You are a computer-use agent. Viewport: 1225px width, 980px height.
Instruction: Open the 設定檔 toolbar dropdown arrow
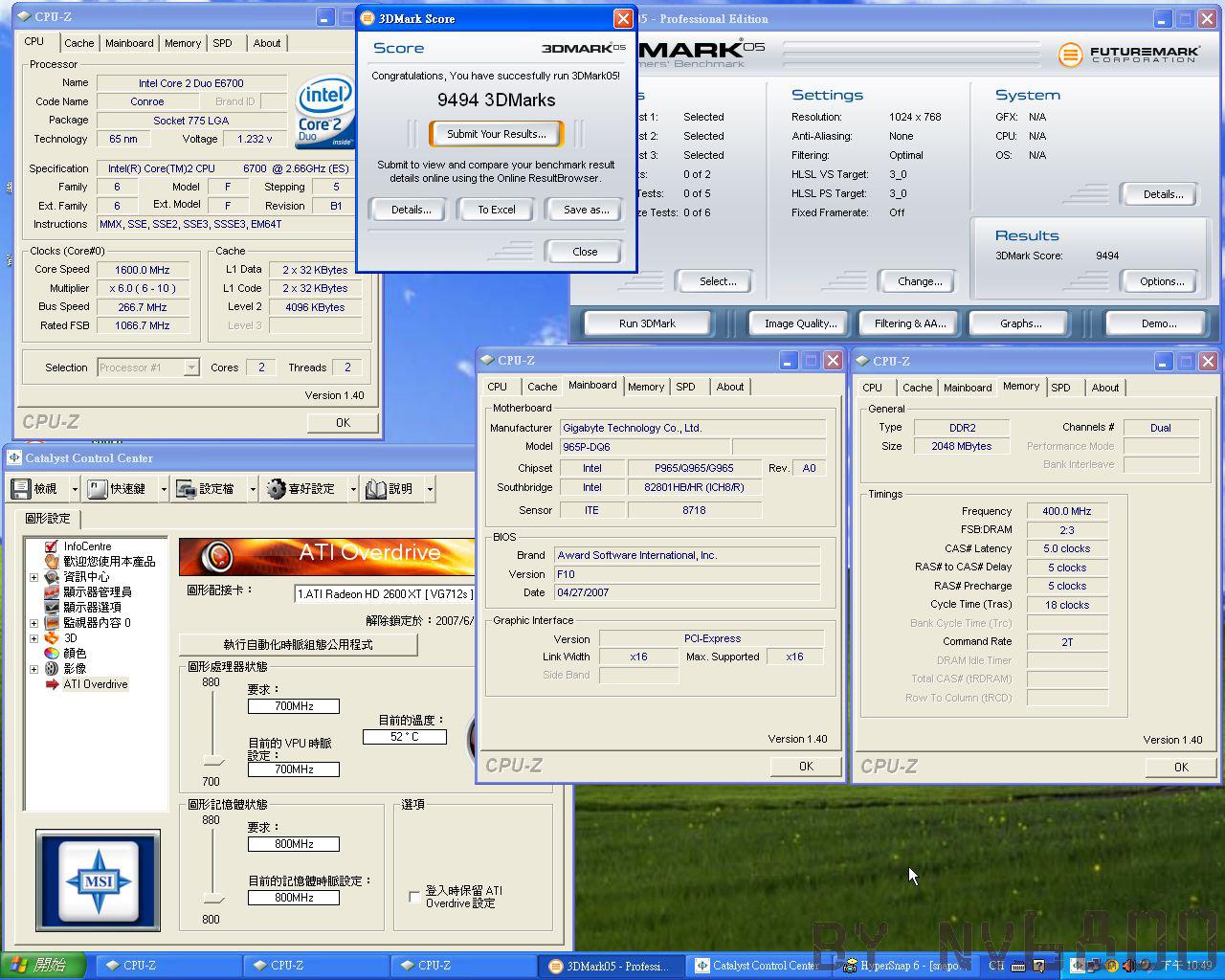pos(253,489)
